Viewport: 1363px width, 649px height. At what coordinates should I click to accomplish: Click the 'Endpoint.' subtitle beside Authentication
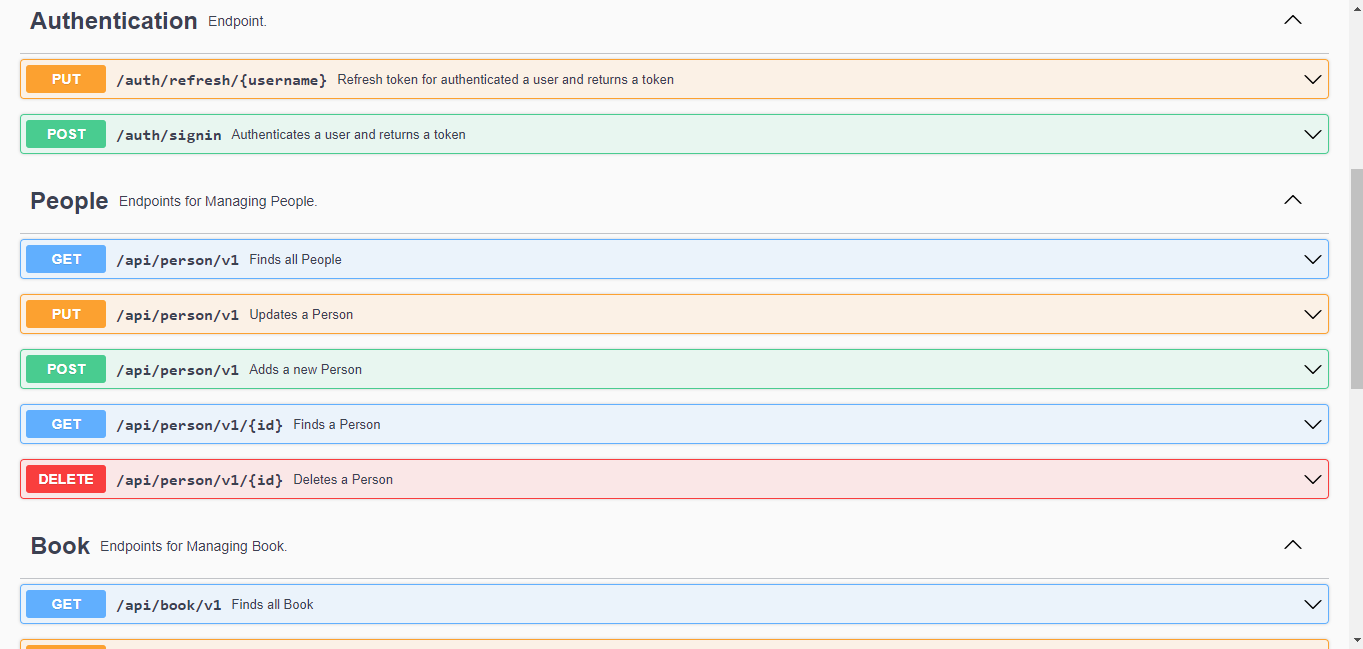click(x=237, y=21)
